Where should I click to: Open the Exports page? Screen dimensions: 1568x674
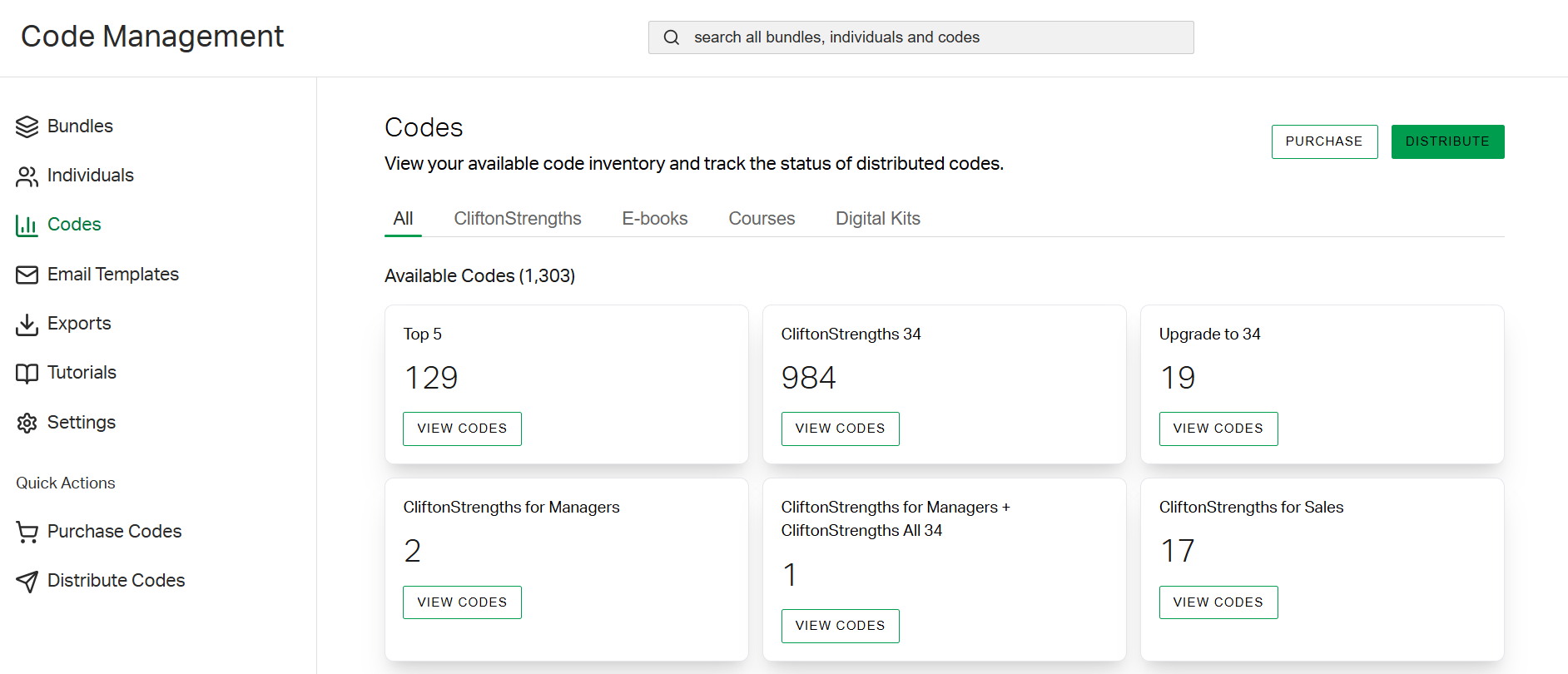point(79,323)
